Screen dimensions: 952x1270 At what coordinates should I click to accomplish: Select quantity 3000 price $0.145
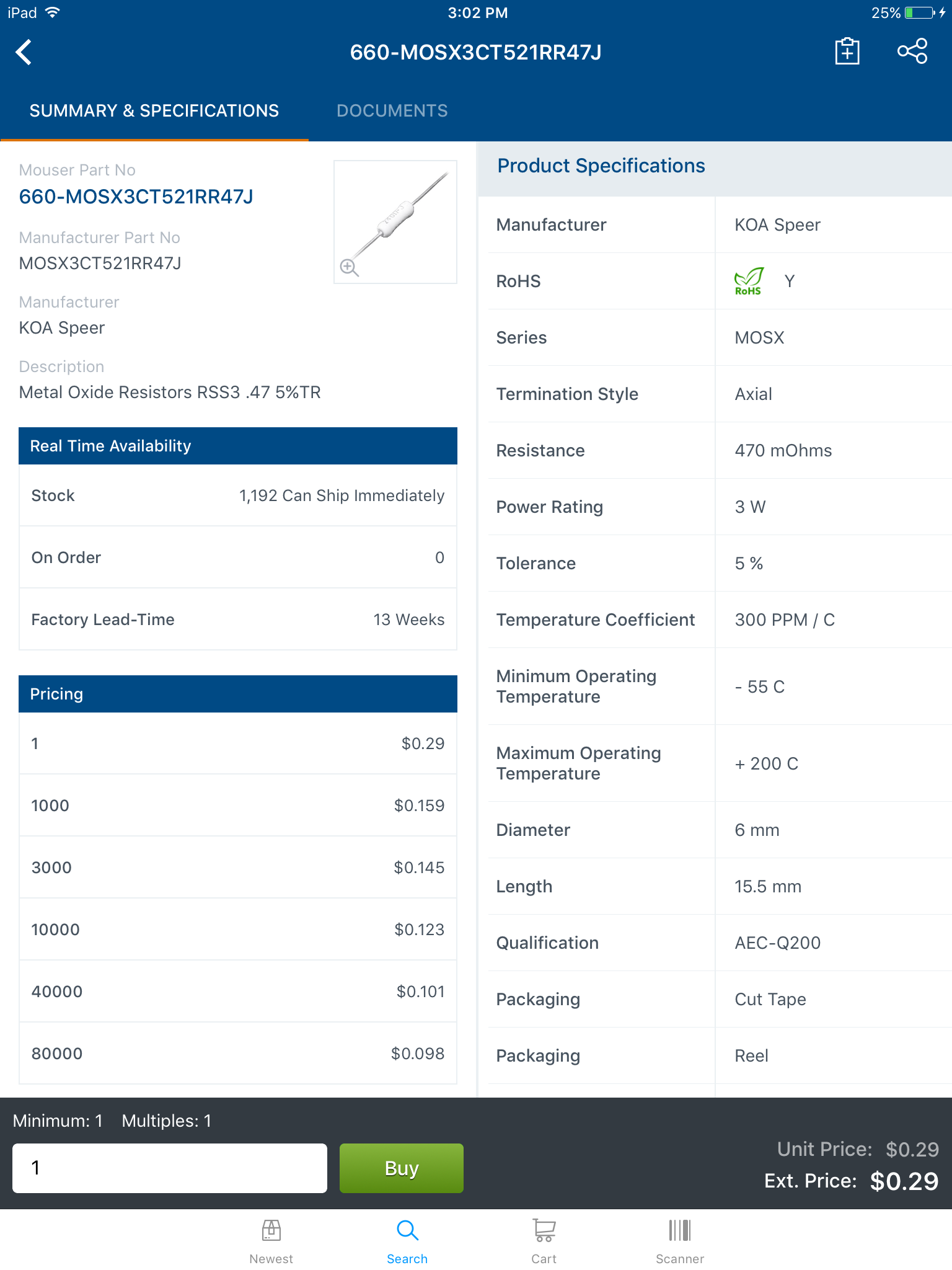point(238,868)
